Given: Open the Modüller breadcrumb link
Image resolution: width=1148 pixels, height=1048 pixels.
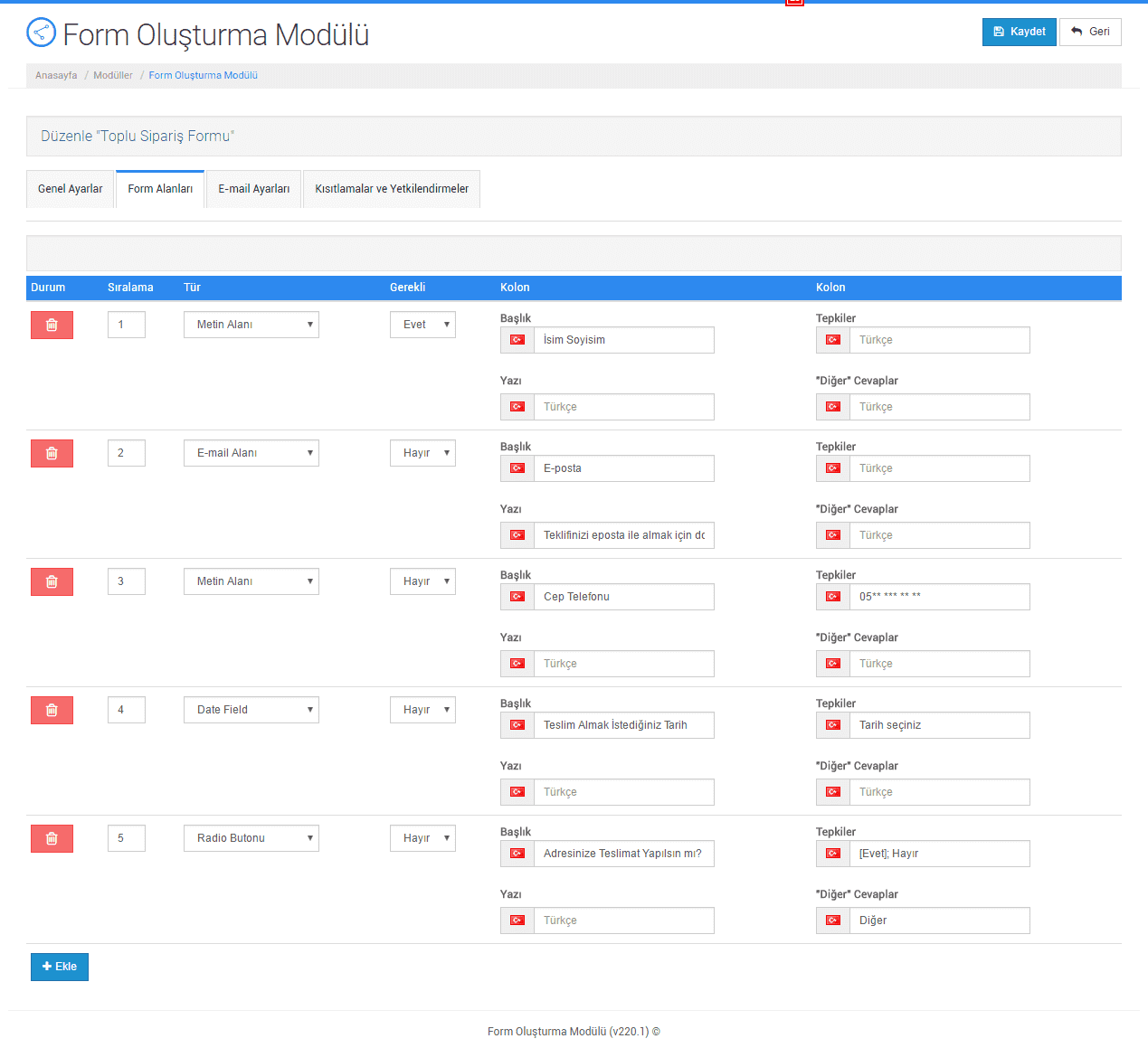Looking at the screenshot, I should tap(113, 76).
